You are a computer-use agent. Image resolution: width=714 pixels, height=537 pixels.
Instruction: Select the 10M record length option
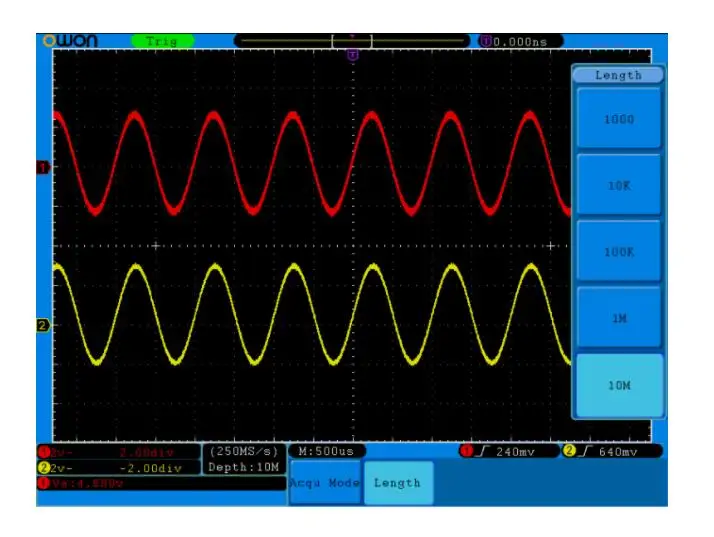(619, 385)
